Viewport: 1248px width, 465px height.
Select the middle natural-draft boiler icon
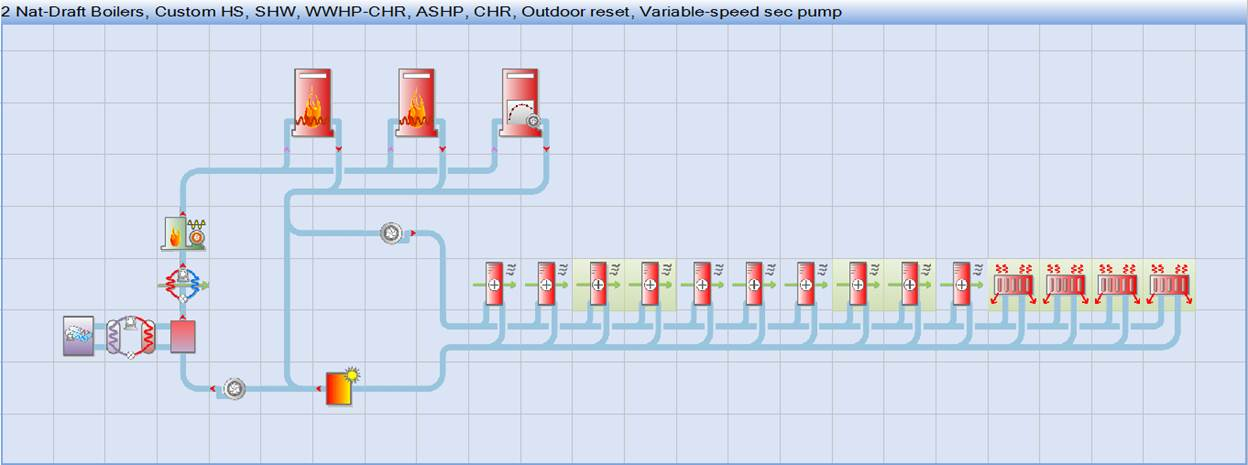[x=416, y=102]
